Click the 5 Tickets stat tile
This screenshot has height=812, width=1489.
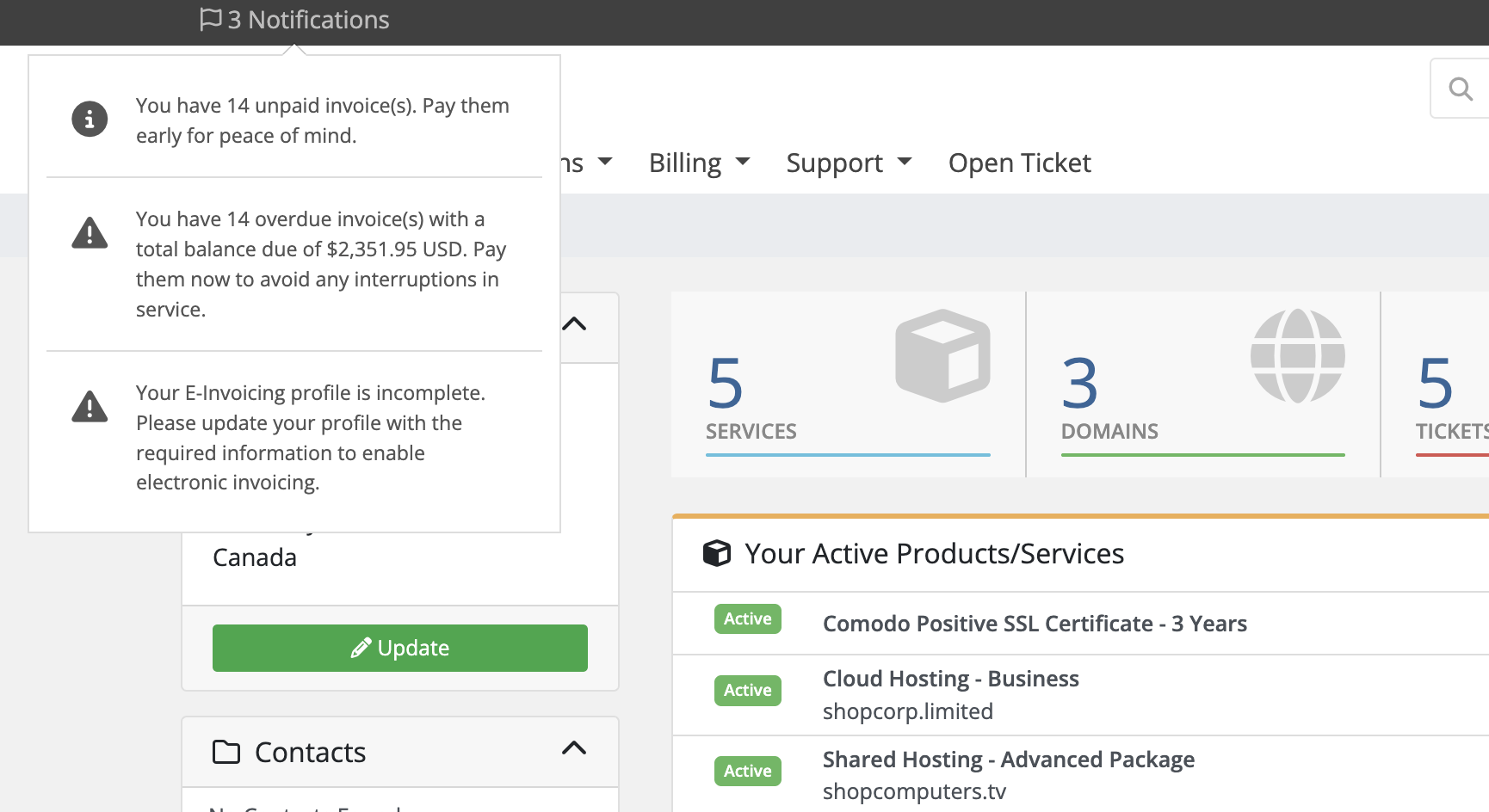point(1448,396)
